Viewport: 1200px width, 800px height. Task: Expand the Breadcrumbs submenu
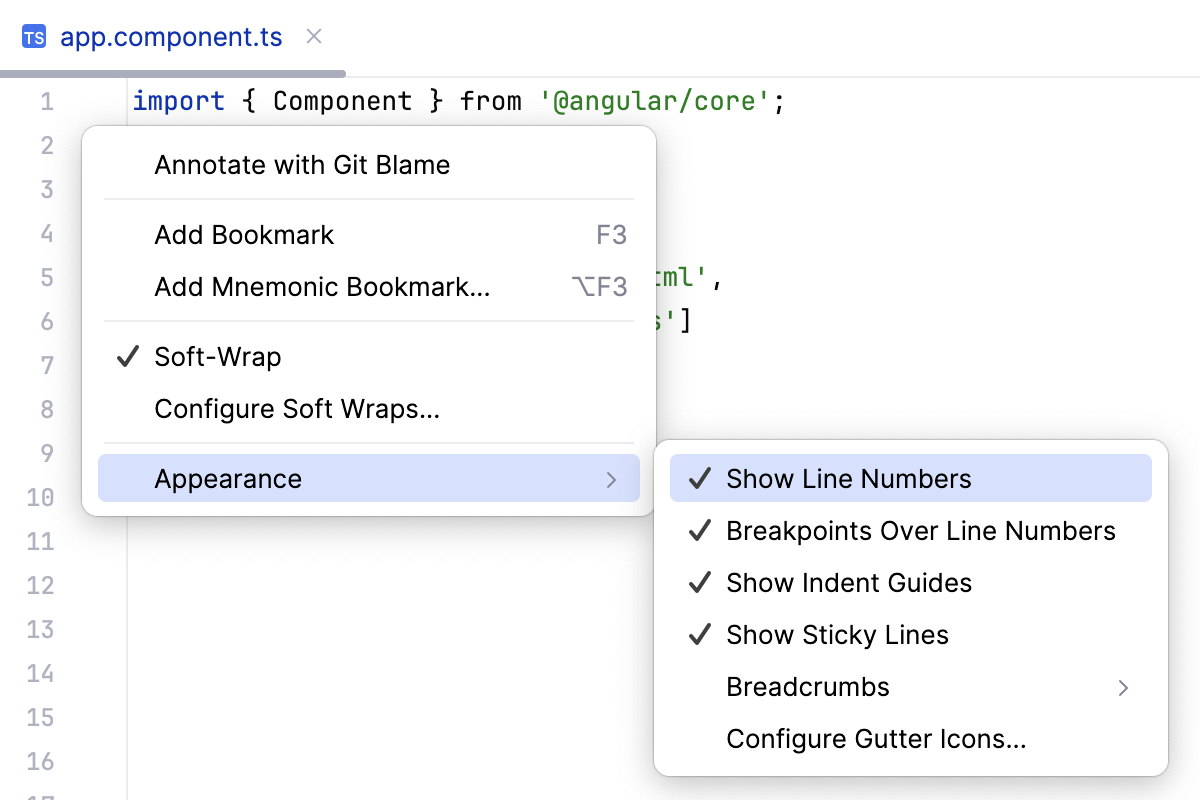pyautogui.click(x=807, y=686)
